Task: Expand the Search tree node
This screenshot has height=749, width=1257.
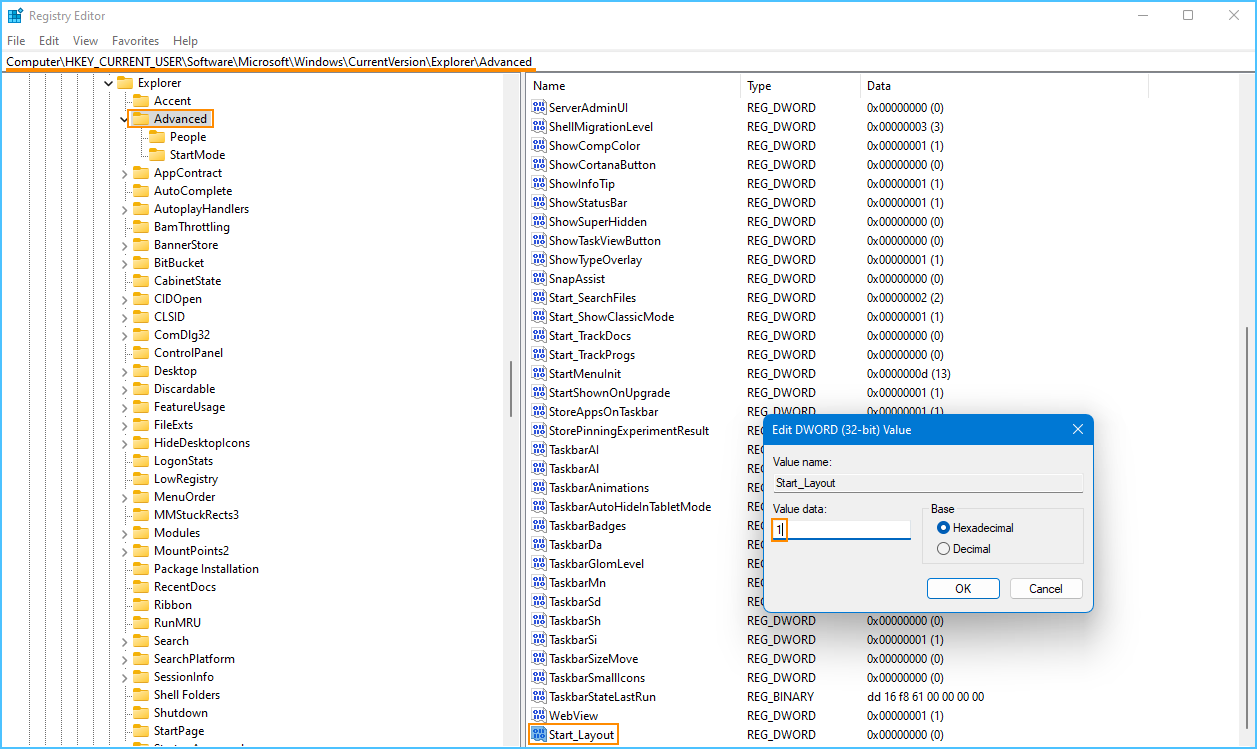Action: (124, 641)
